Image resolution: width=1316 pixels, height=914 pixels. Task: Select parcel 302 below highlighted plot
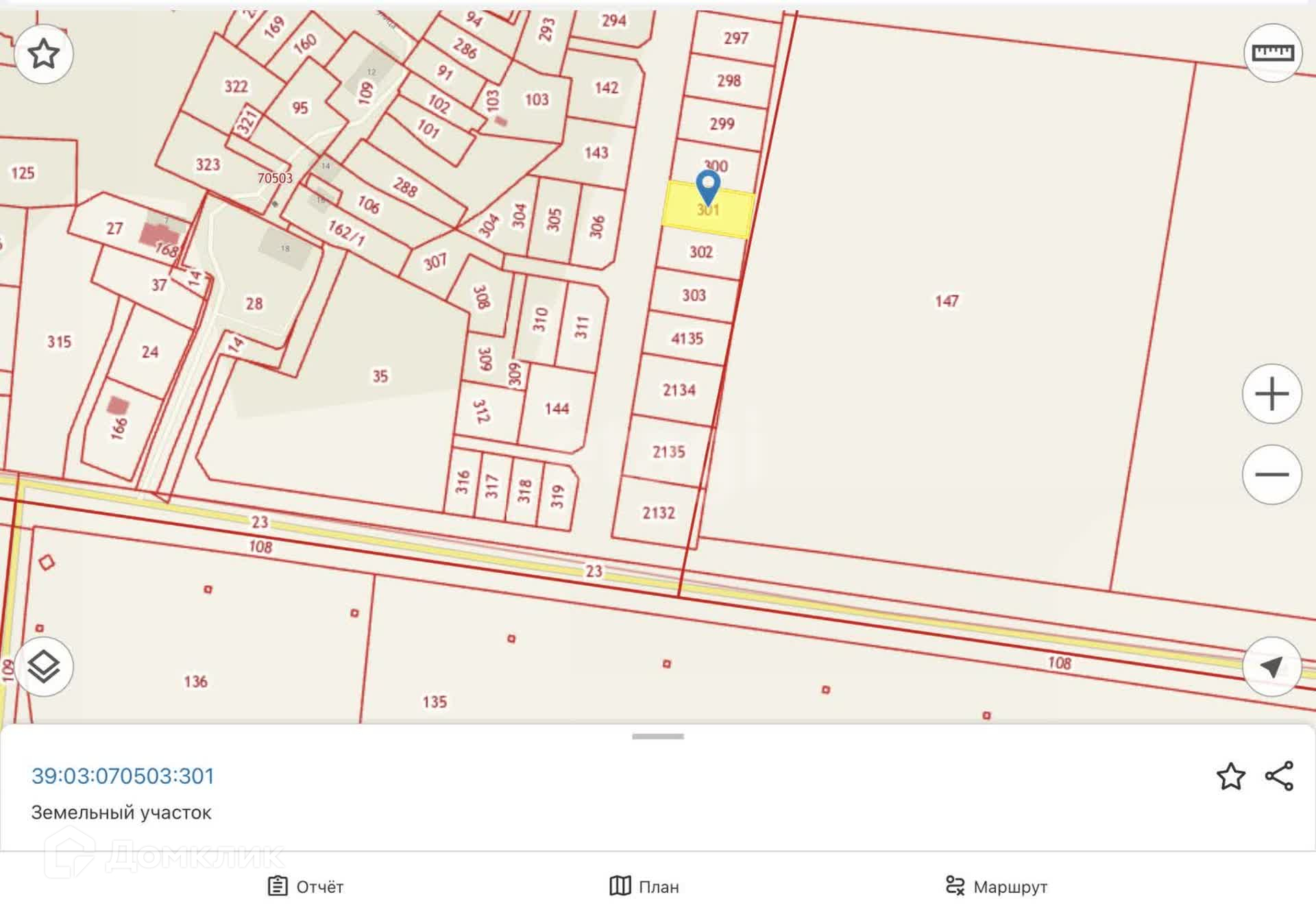click(x=700, y=252)
